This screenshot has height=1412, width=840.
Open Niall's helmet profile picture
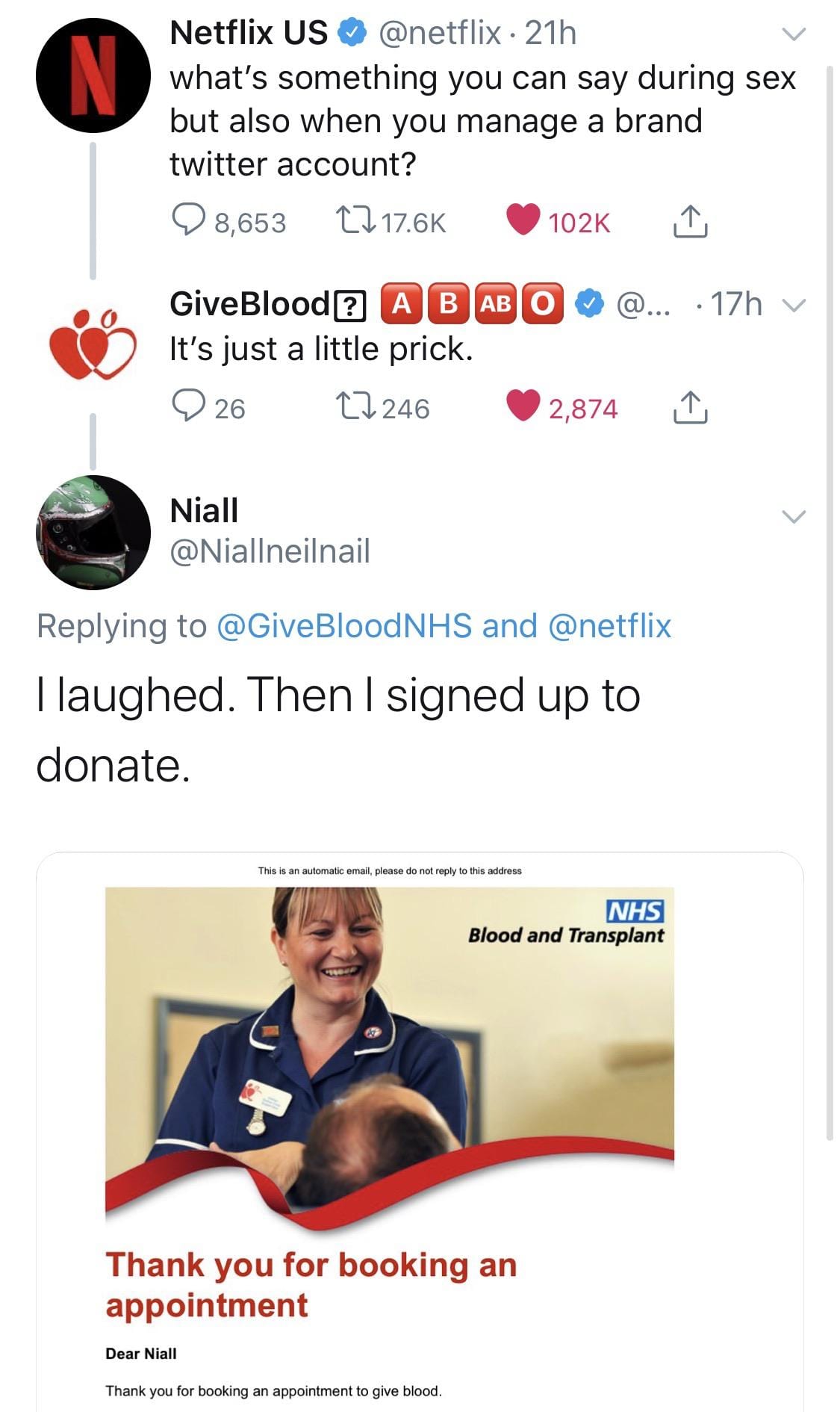[x=93, y=533]
